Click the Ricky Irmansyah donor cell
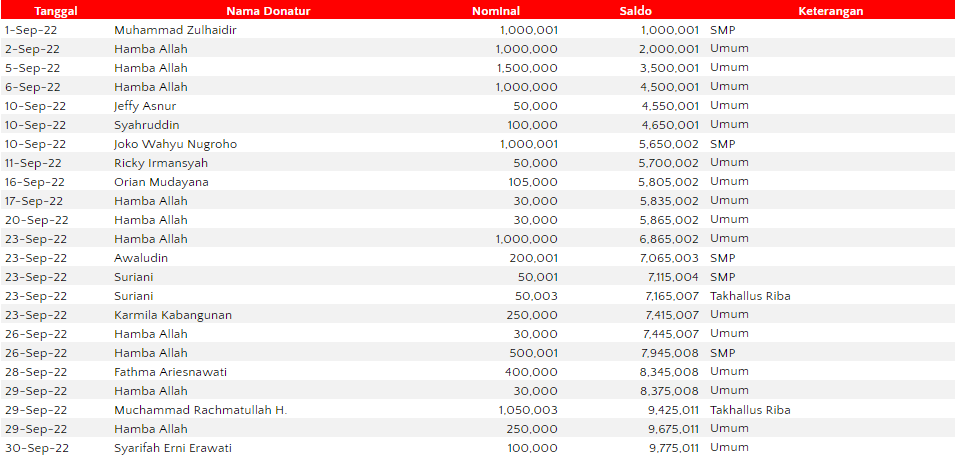The width and height of the screenshot is (955, 460). [x=161, y=163]
